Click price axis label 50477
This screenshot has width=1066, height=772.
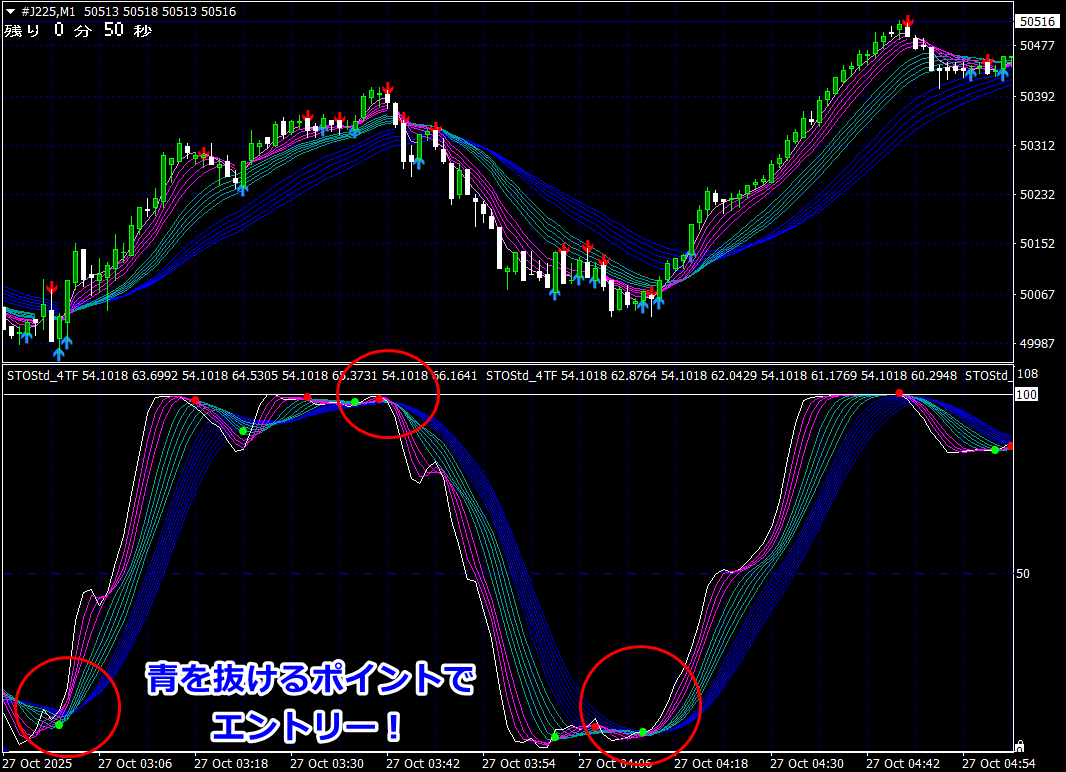[1037, 46]
